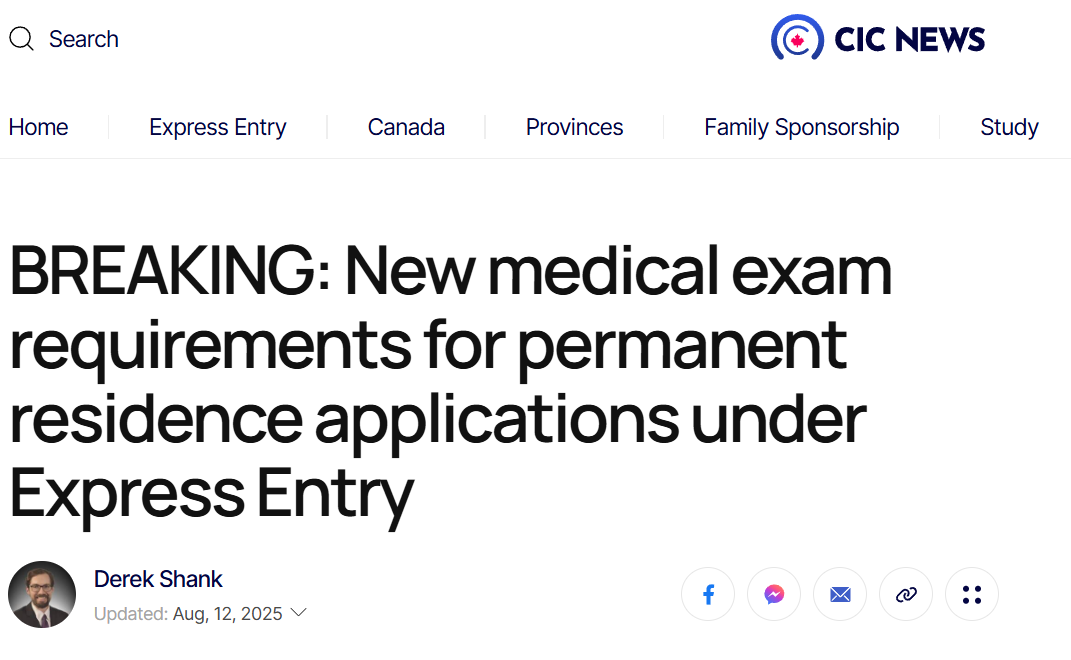This screenshot has width=1071, height=660.
Task: Click the Updated Aug 12, 2025 date
Action: 188,614
